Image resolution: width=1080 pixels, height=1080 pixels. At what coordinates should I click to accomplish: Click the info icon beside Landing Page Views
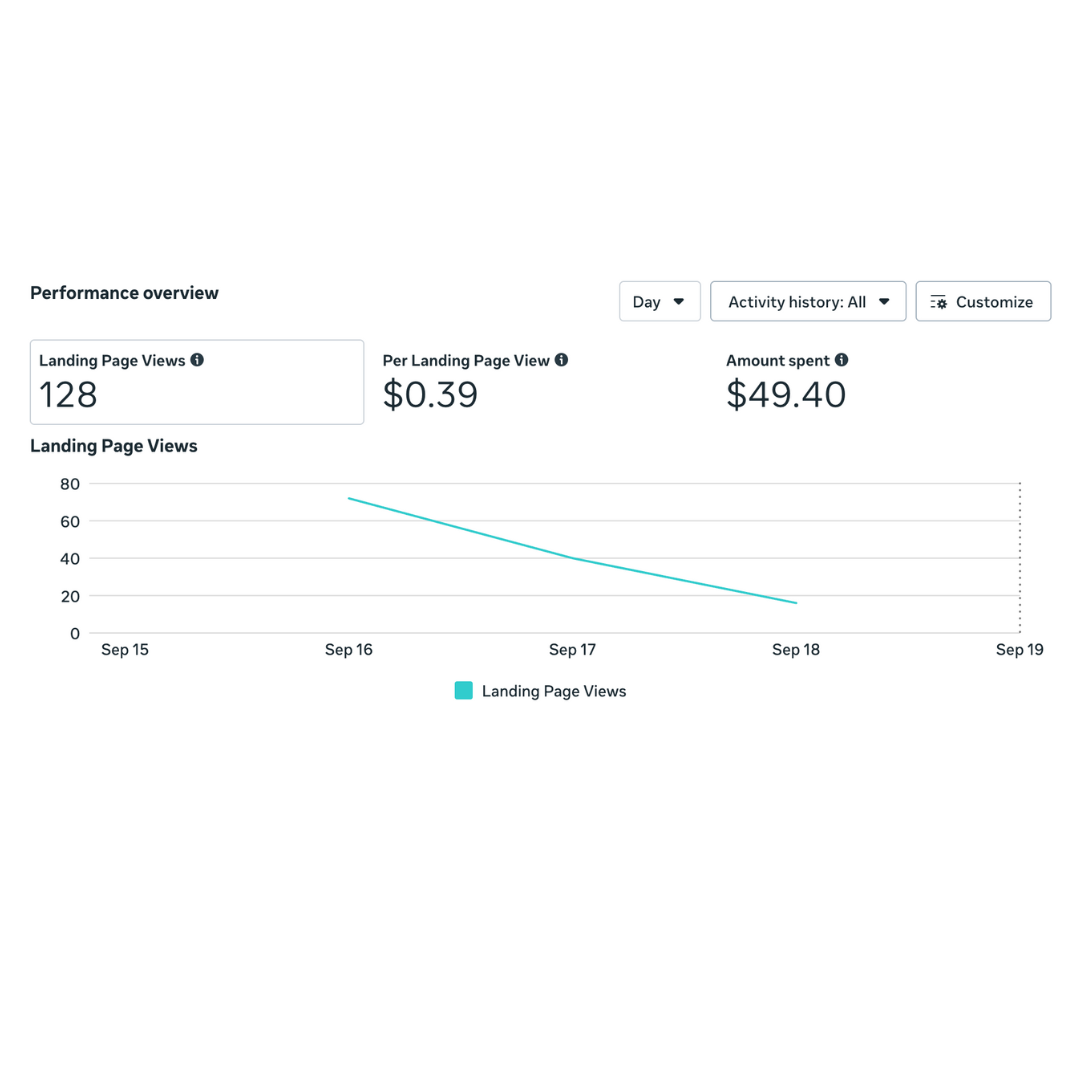(197, 360)
